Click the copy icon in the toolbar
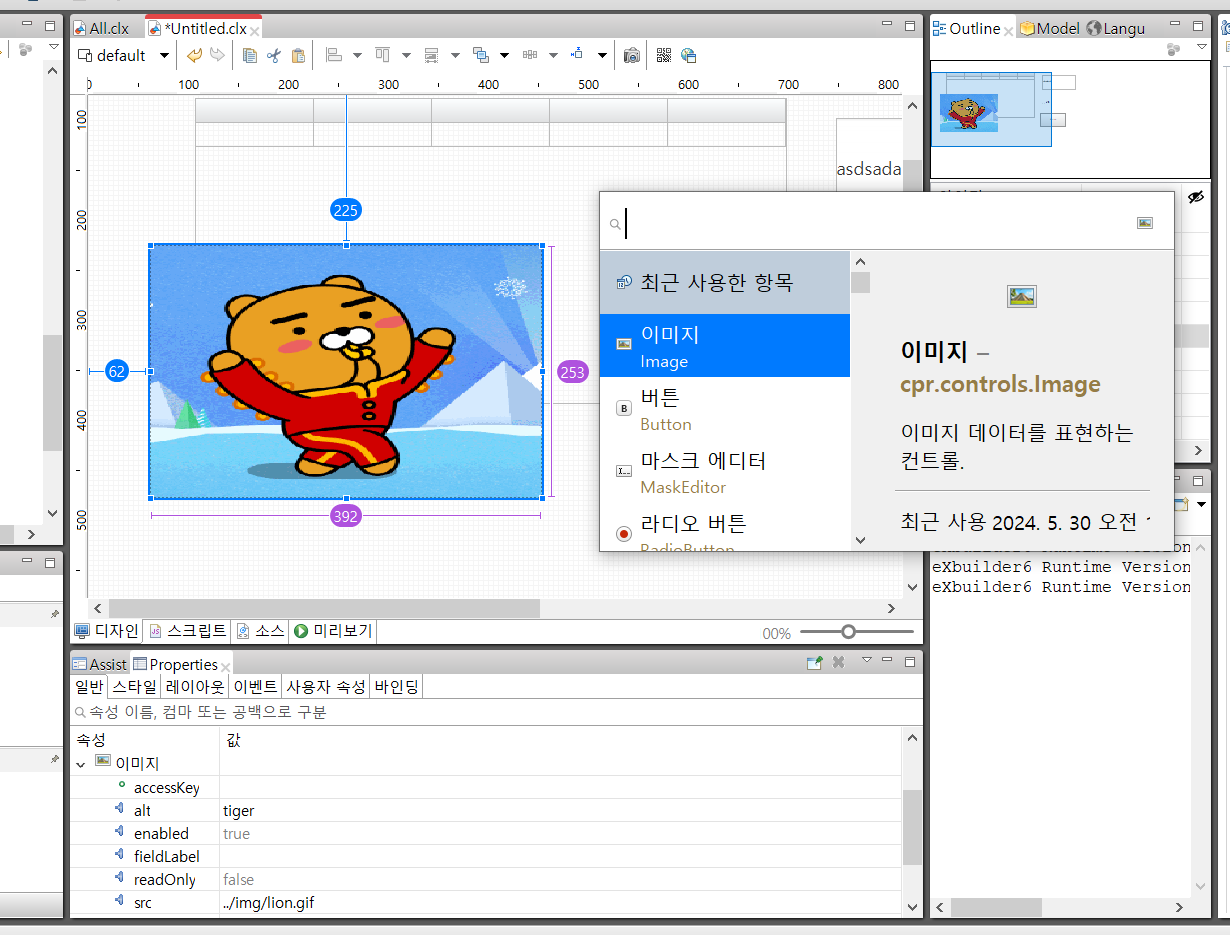1230x935 pixels. (x=250, y=55)
